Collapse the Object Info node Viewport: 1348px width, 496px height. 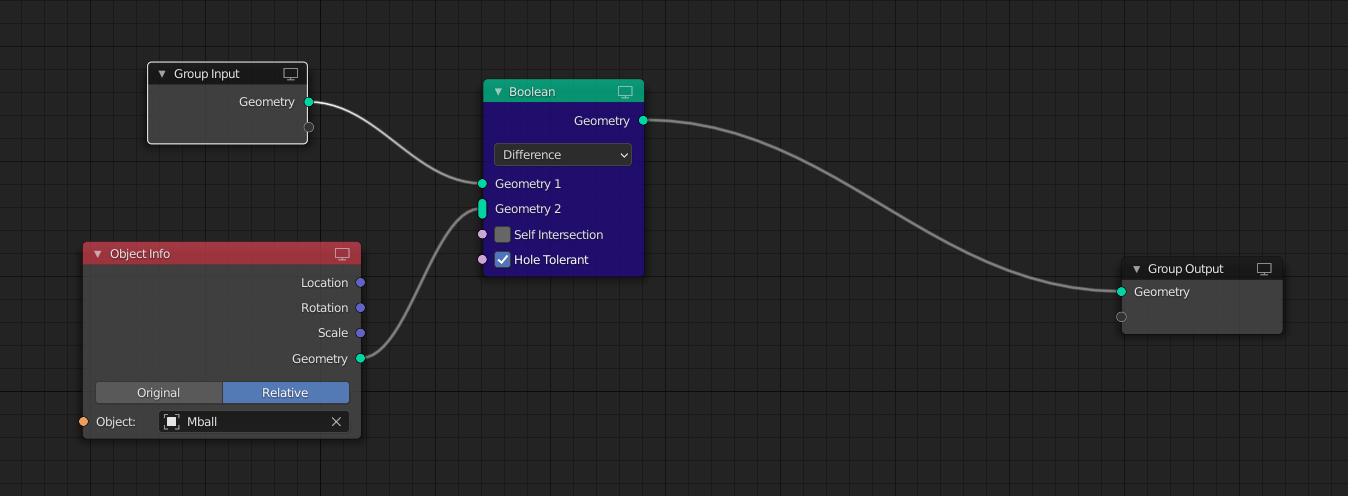coord(98,254)
